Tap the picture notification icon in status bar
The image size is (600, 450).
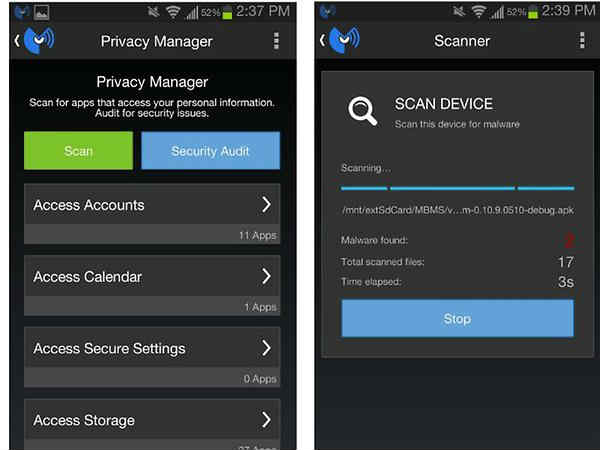41,13
